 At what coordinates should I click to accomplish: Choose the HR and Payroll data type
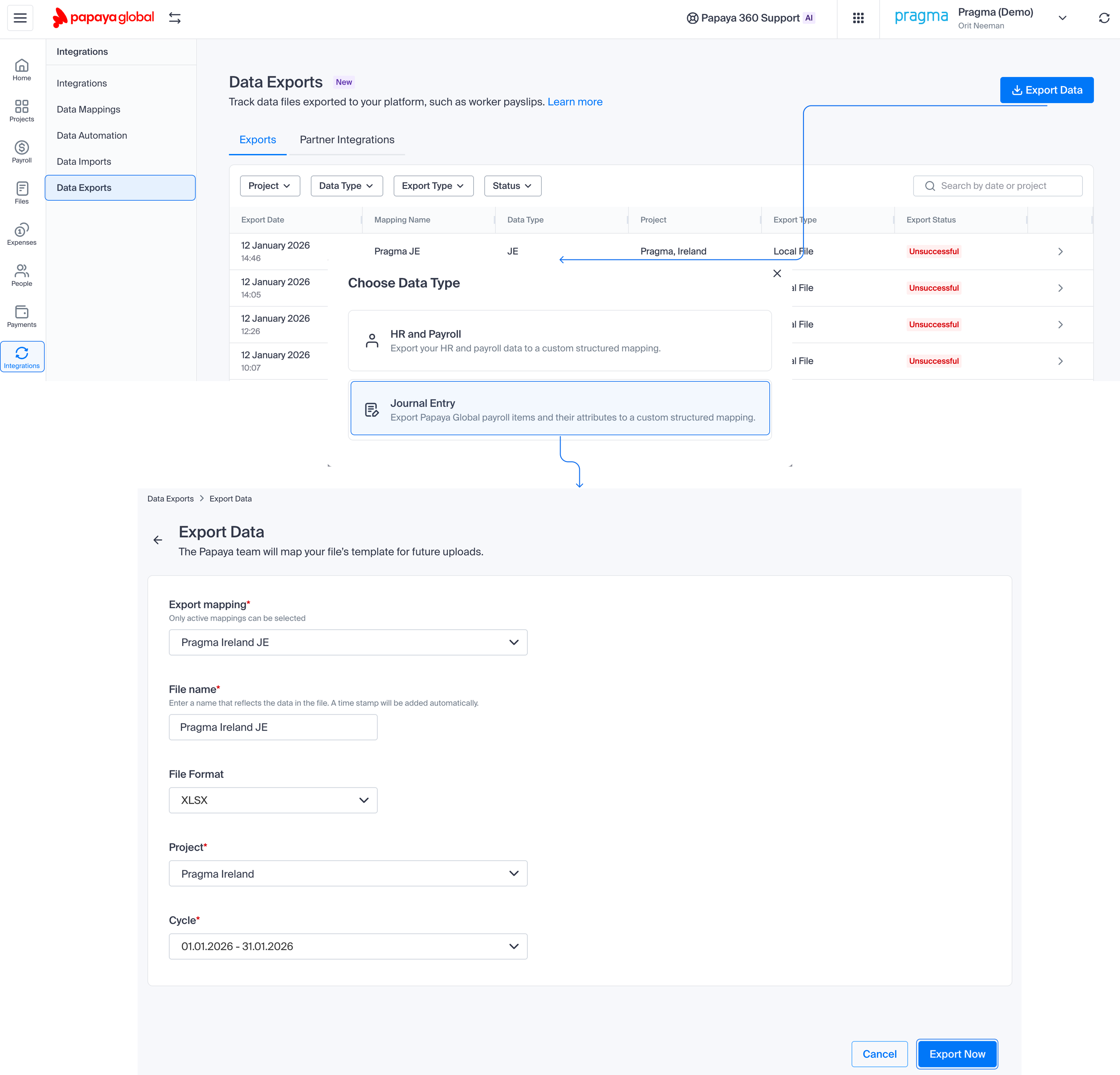tap(559, 341)
